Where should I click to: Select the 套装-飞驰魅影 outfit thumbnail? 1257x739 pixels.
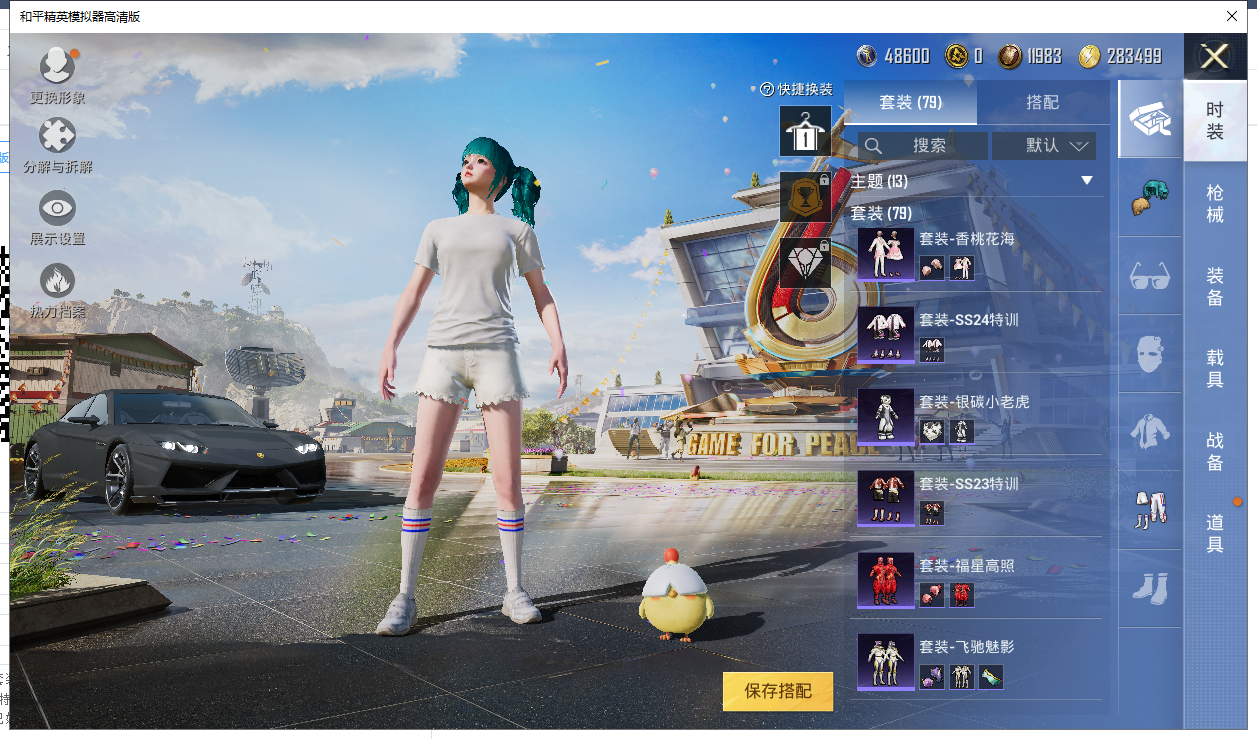click(x=886, y=662)
